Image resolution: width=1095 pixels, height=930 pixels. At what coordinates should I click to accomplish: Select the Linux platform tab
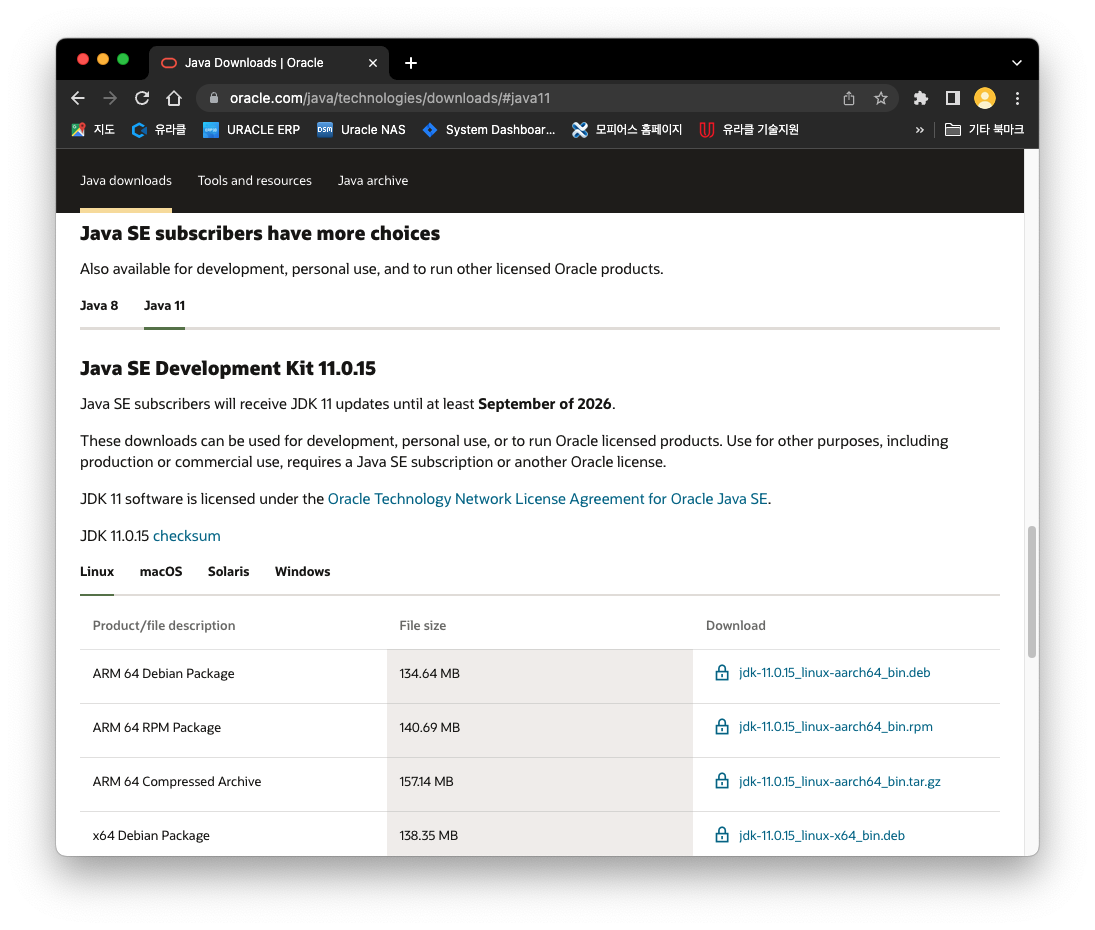[x=97, y=572]
